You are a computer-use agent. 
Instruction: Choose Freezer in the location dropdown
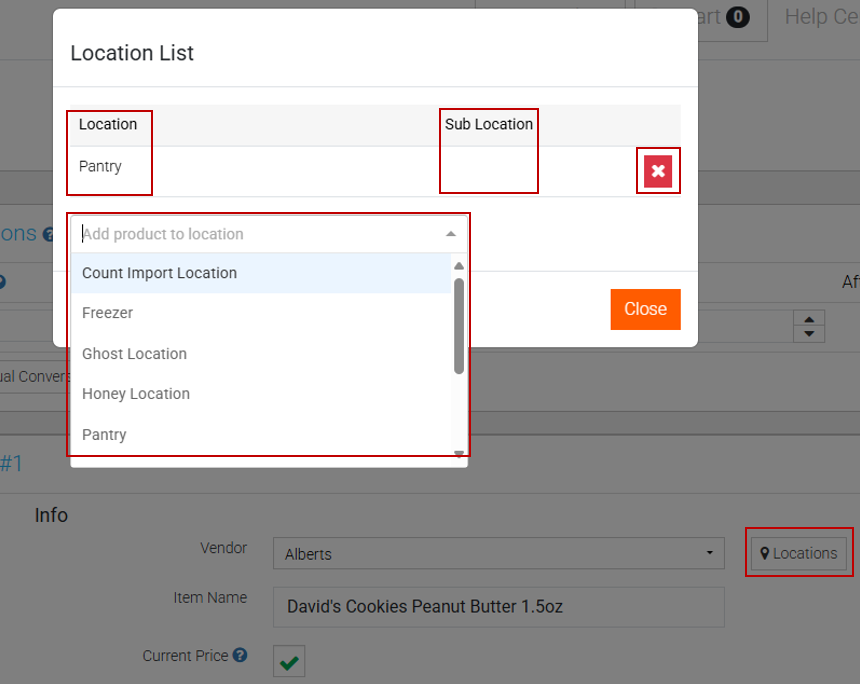tap(108, 313)
